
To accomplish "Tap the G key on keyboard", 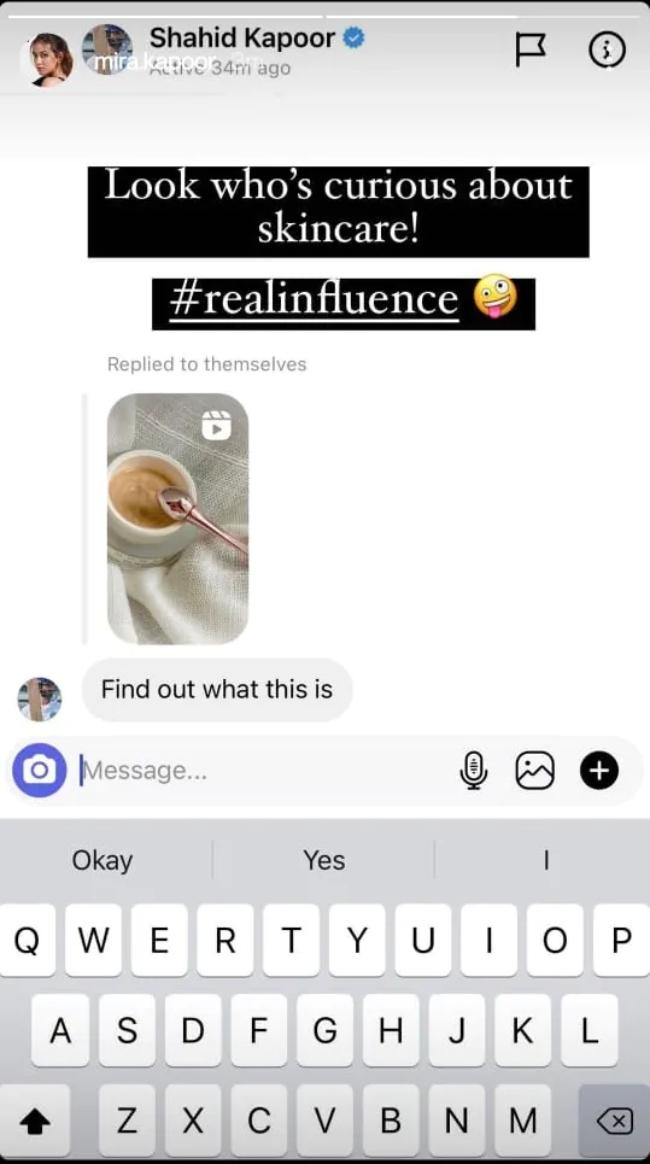I will tap(324, 1031).
